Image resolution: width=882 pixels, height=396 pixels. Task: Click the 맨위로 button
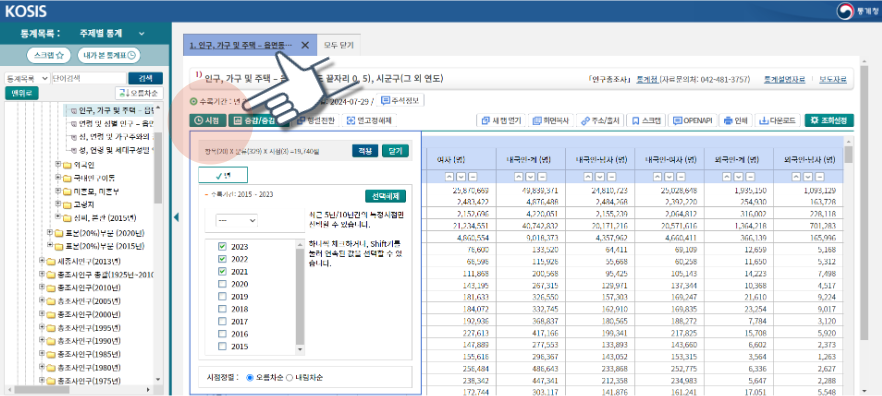click(22, 93)
